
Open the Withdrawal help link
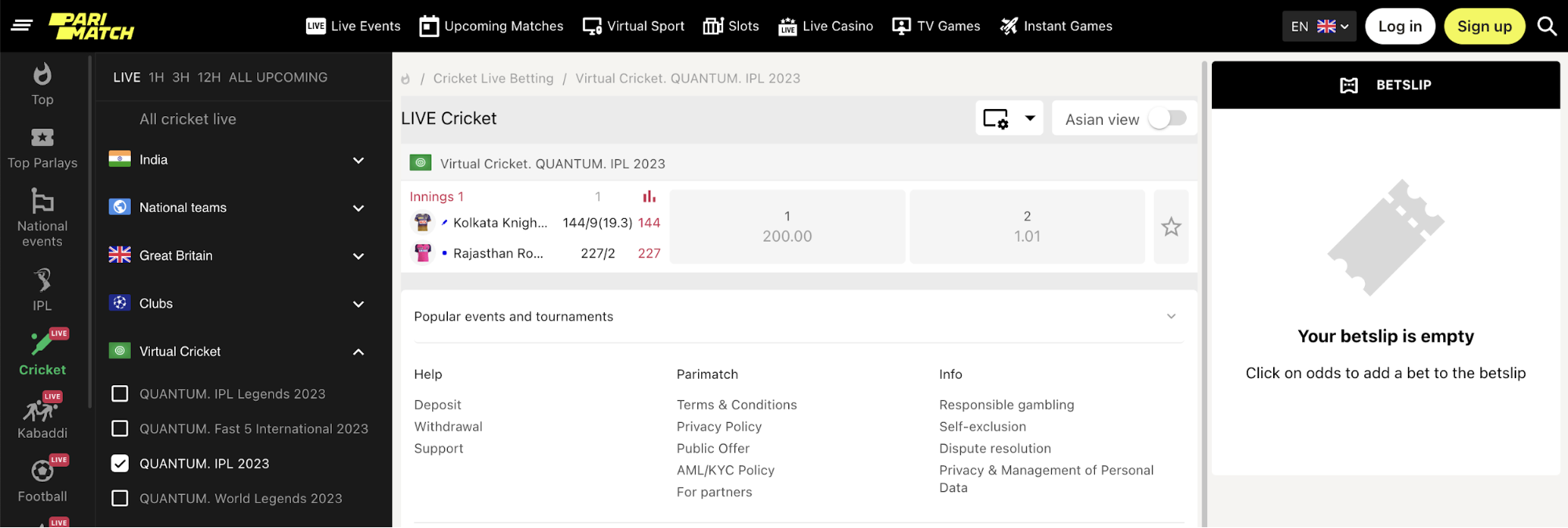[x=448, y=427]
